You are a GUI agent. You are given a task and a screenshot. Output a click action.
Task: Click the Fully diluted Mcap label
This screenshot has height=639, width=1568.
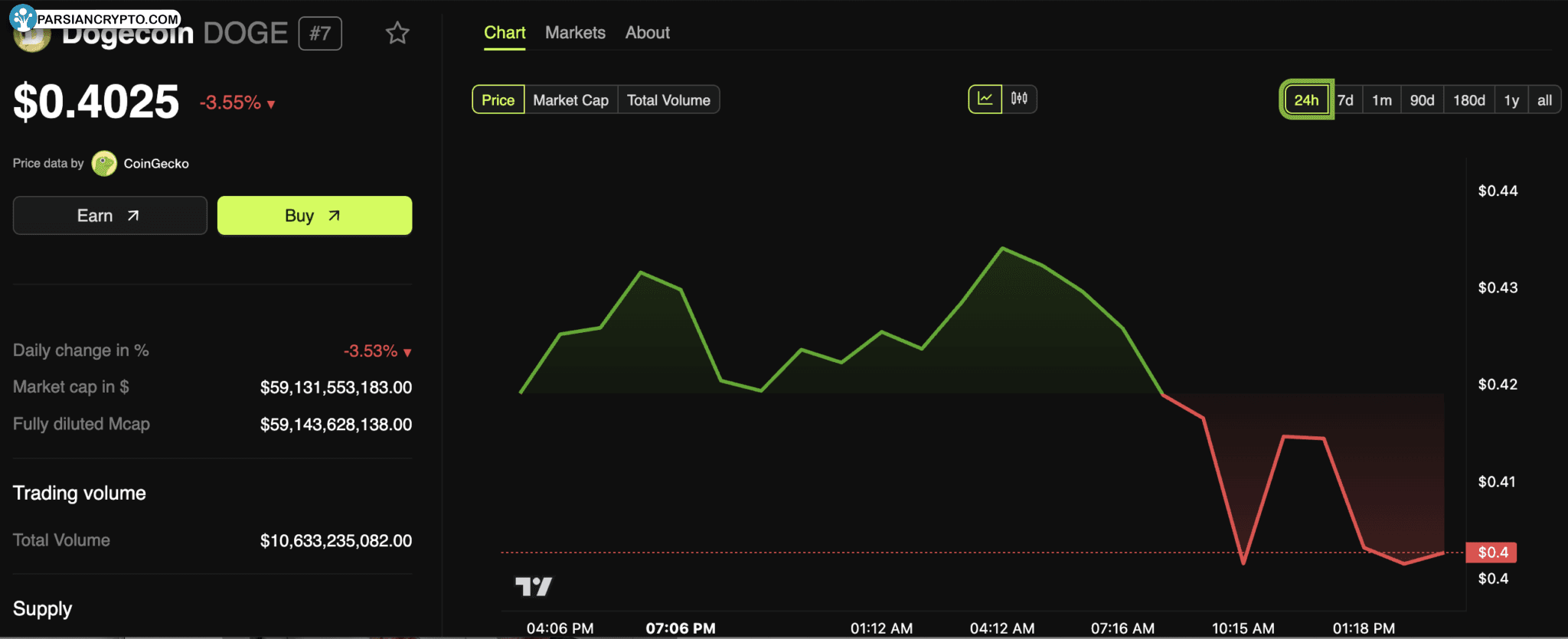(81, 423)
